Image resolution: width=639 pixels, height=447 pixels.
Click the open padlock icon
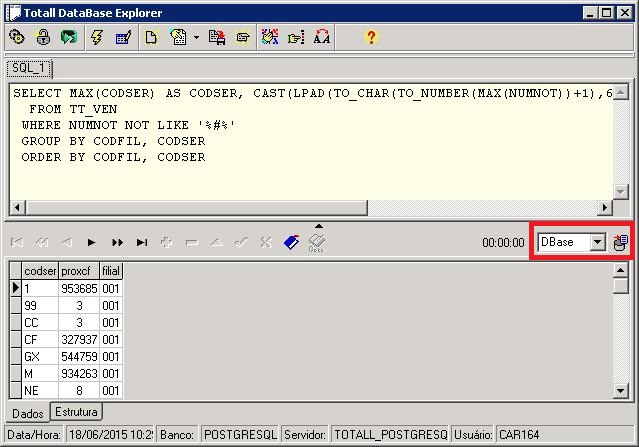point(43,37)
